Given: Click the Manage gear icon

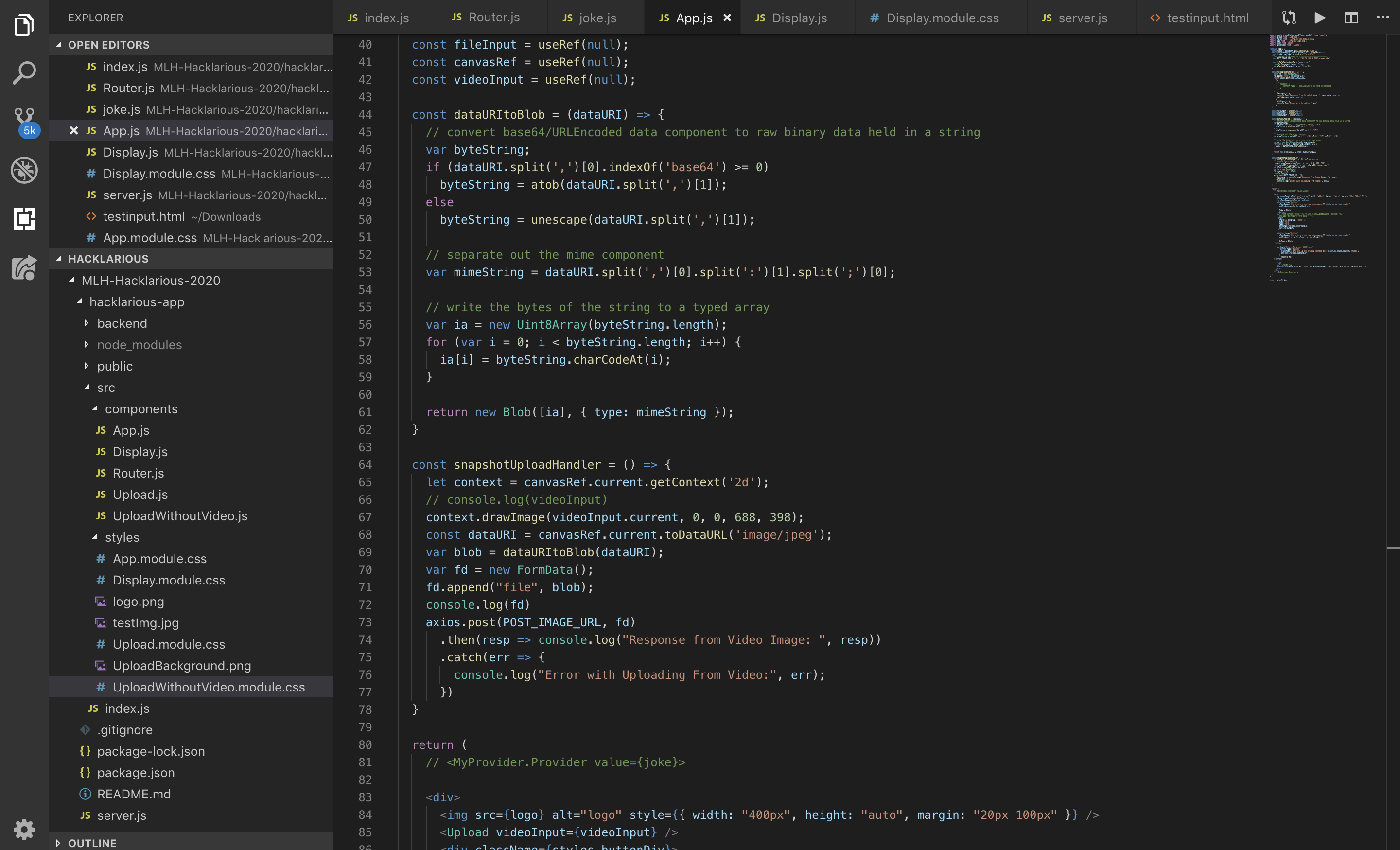Looking at the screenshot, I should click(24, 829).
